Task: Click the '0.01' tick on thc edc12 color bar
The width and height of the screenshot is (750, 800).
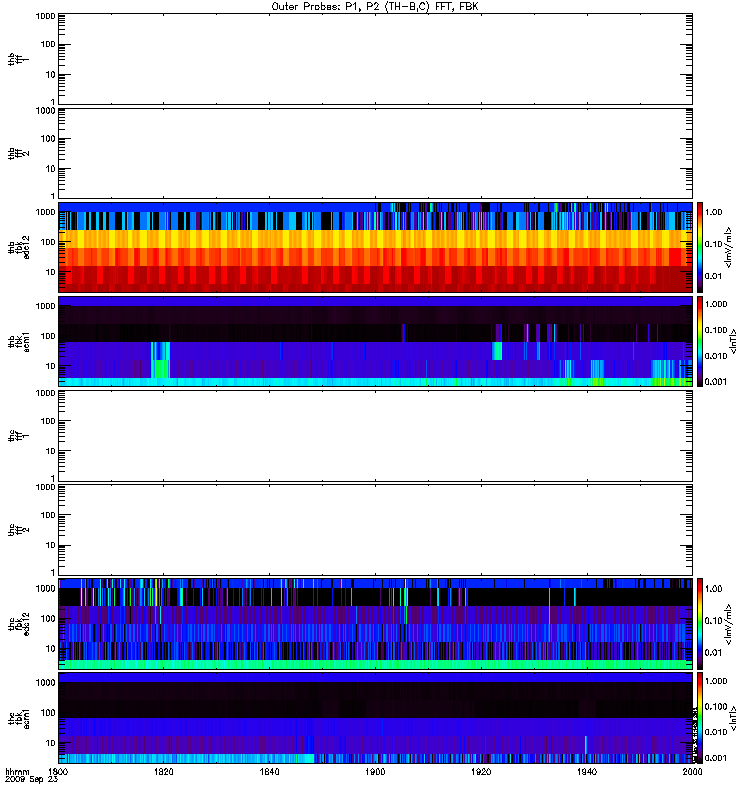Action: [x=714, y=653]
